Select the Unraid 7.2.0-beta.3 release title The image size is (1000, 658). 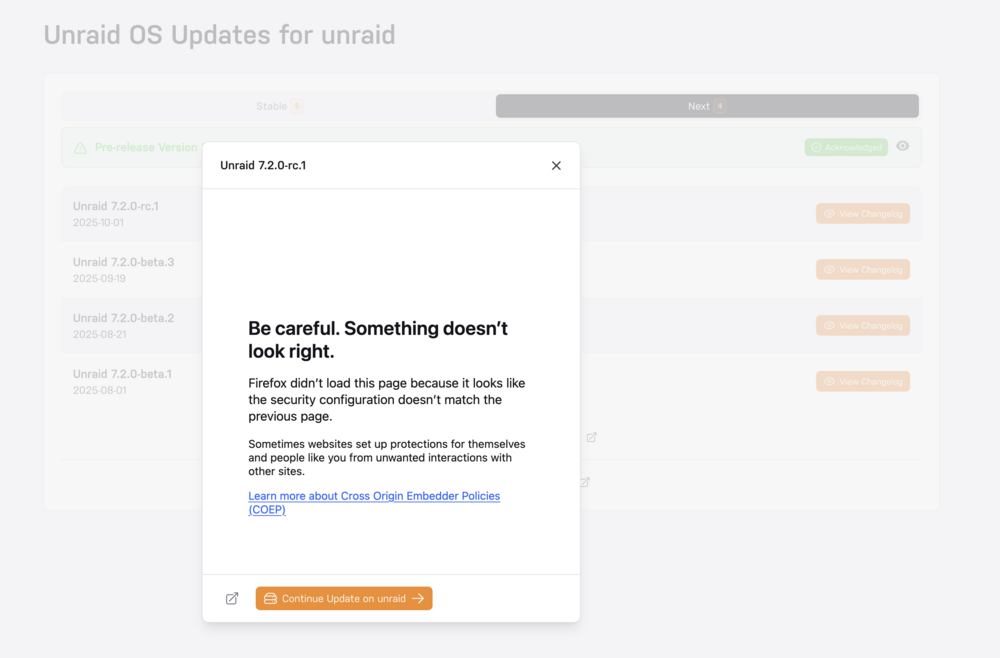(x=123, y=262)
